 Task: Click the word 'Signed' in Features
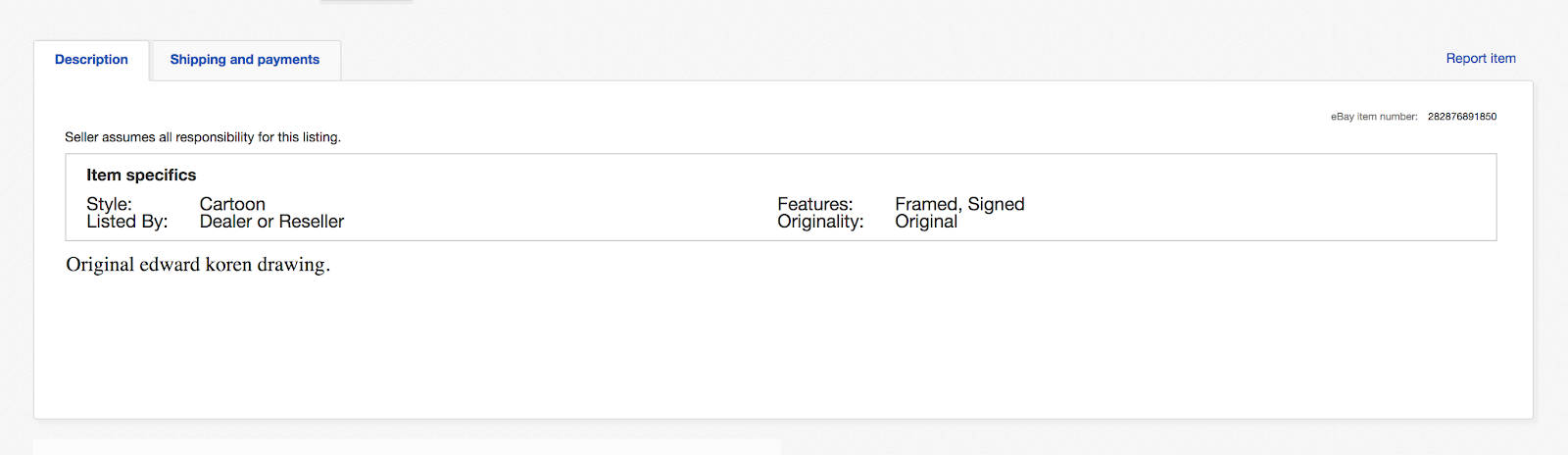coord(996,204)
